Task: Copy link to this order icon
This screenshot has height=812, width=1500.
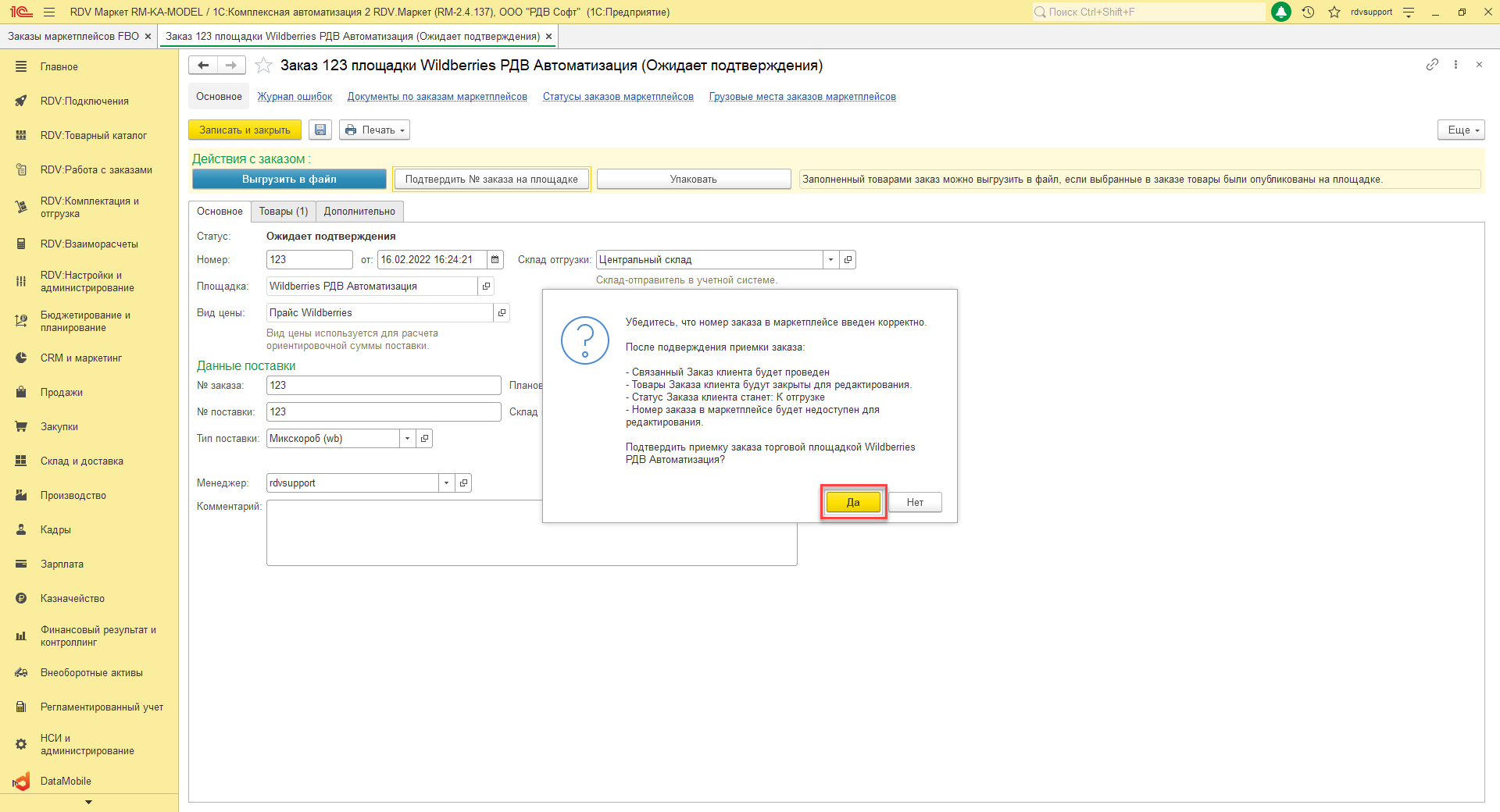Action: (x=1432, y=65)
